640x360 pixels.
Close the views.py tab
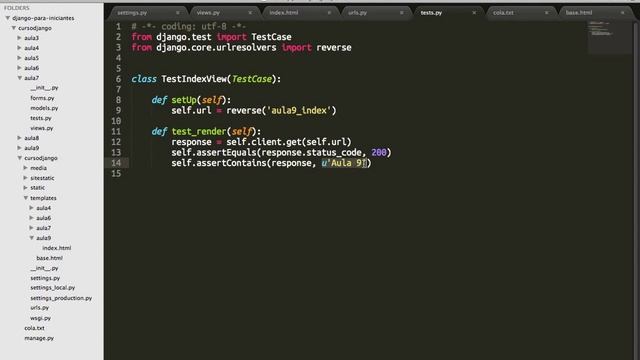tap(250, 13)
